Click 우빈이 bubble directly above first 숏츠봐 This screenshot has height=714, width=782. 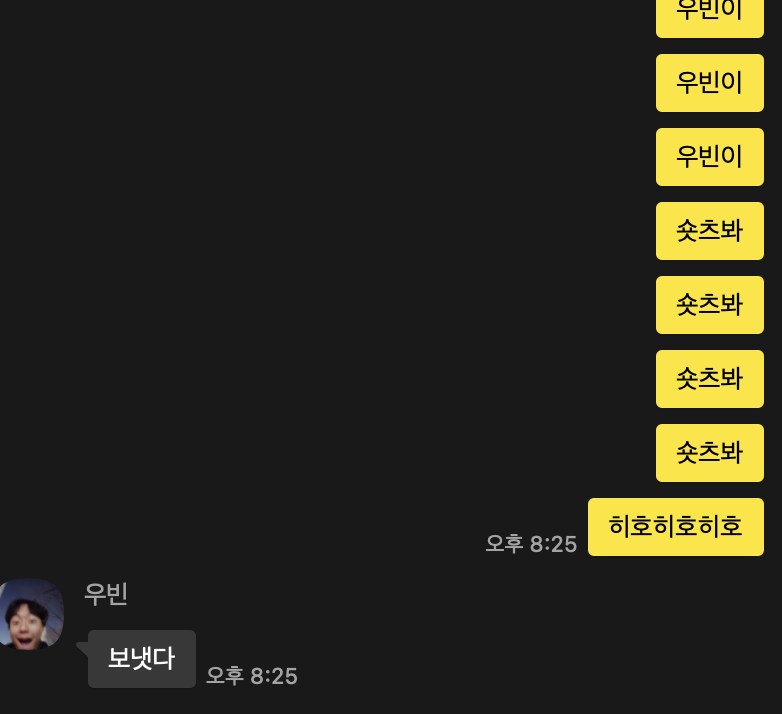(x=710, y=157)
